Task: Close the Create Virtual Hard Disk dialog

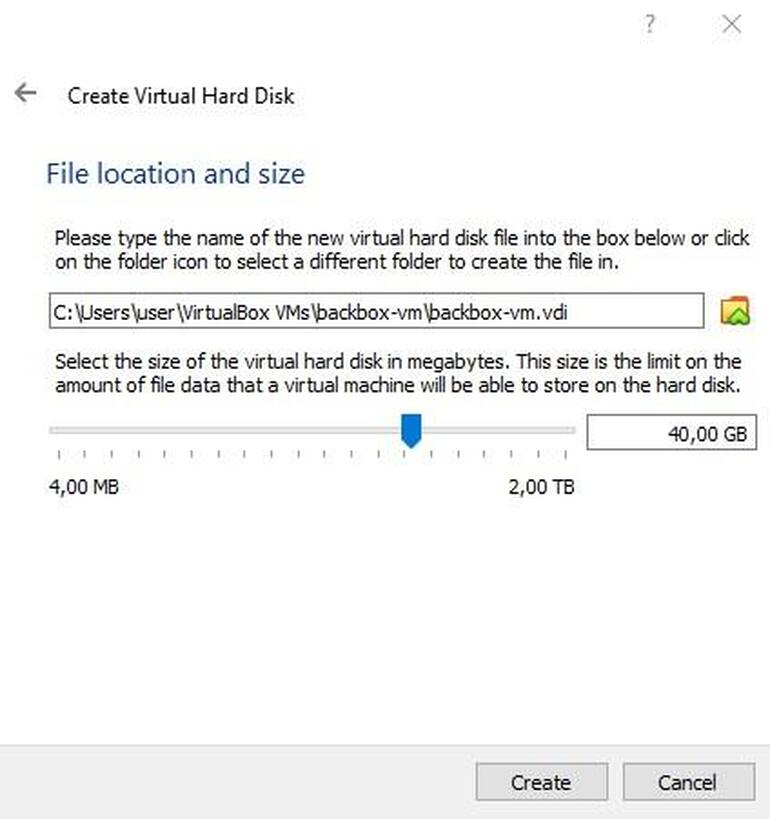Action: (731, 24)
